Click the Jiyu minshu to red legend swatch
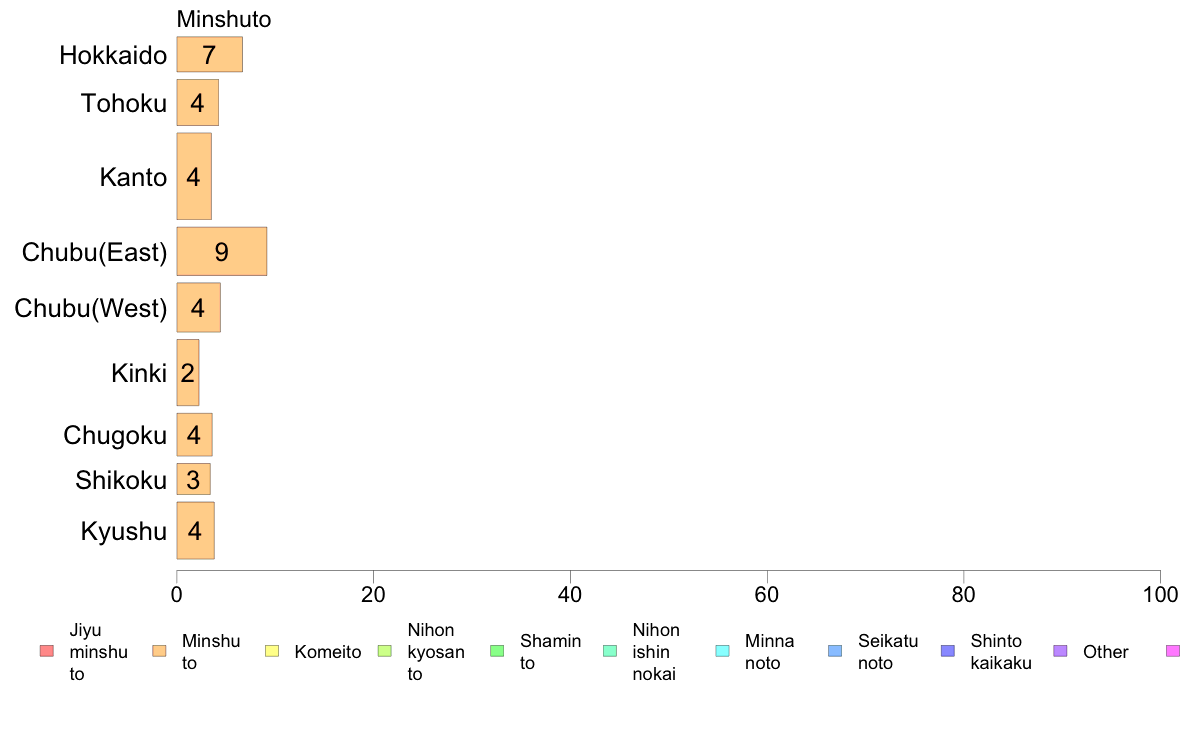This screenshot has height=736, width=1188. pyautogui.click(x=47, y=651)
